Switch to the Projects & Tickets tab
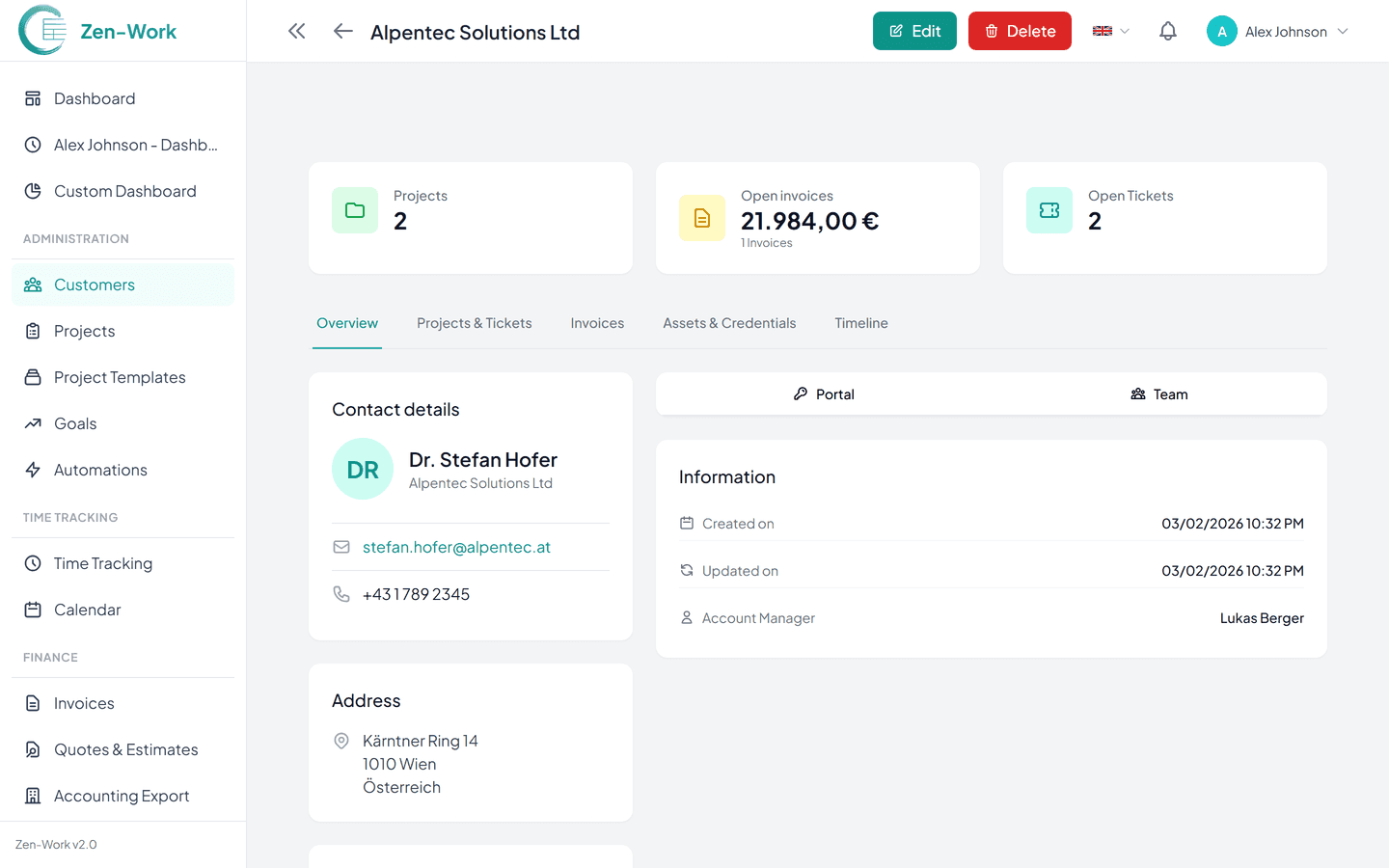Screen dimensions: 1389x868 coord(474,323)
